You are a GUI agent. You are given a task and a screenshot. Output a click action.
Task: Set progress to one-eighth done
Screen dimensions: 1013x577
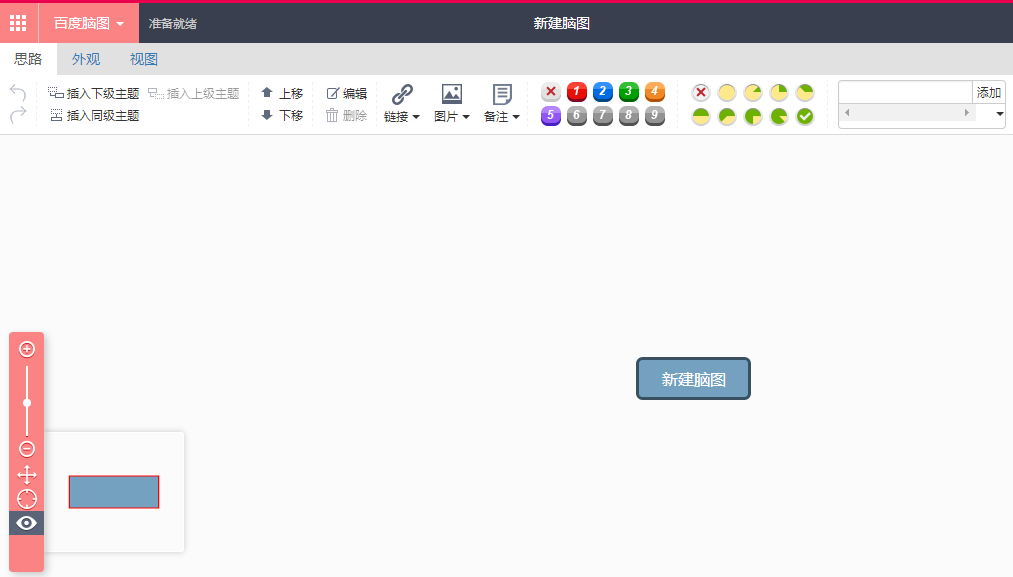(x=753, y=92)
